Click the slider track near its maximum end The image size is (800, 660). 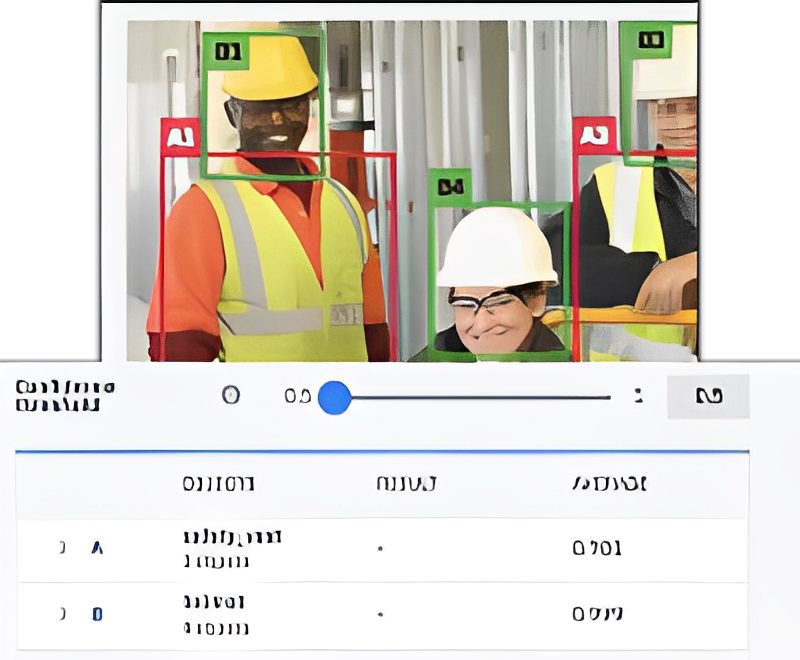pos(600,397)
